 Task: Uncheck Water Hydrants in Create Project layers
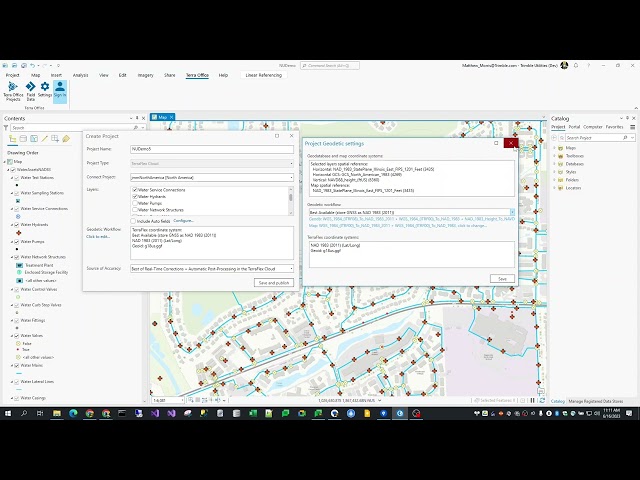click(x=135, y=196)
